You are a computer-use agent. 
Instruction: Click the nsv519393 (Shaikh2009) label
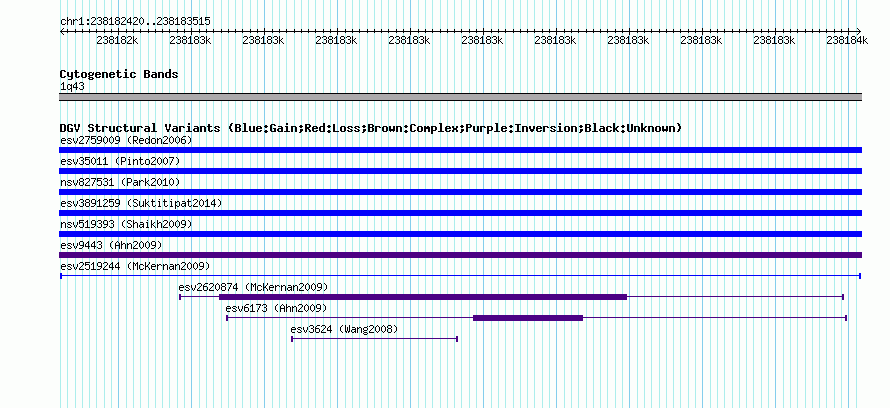click(x=126, y=224)
